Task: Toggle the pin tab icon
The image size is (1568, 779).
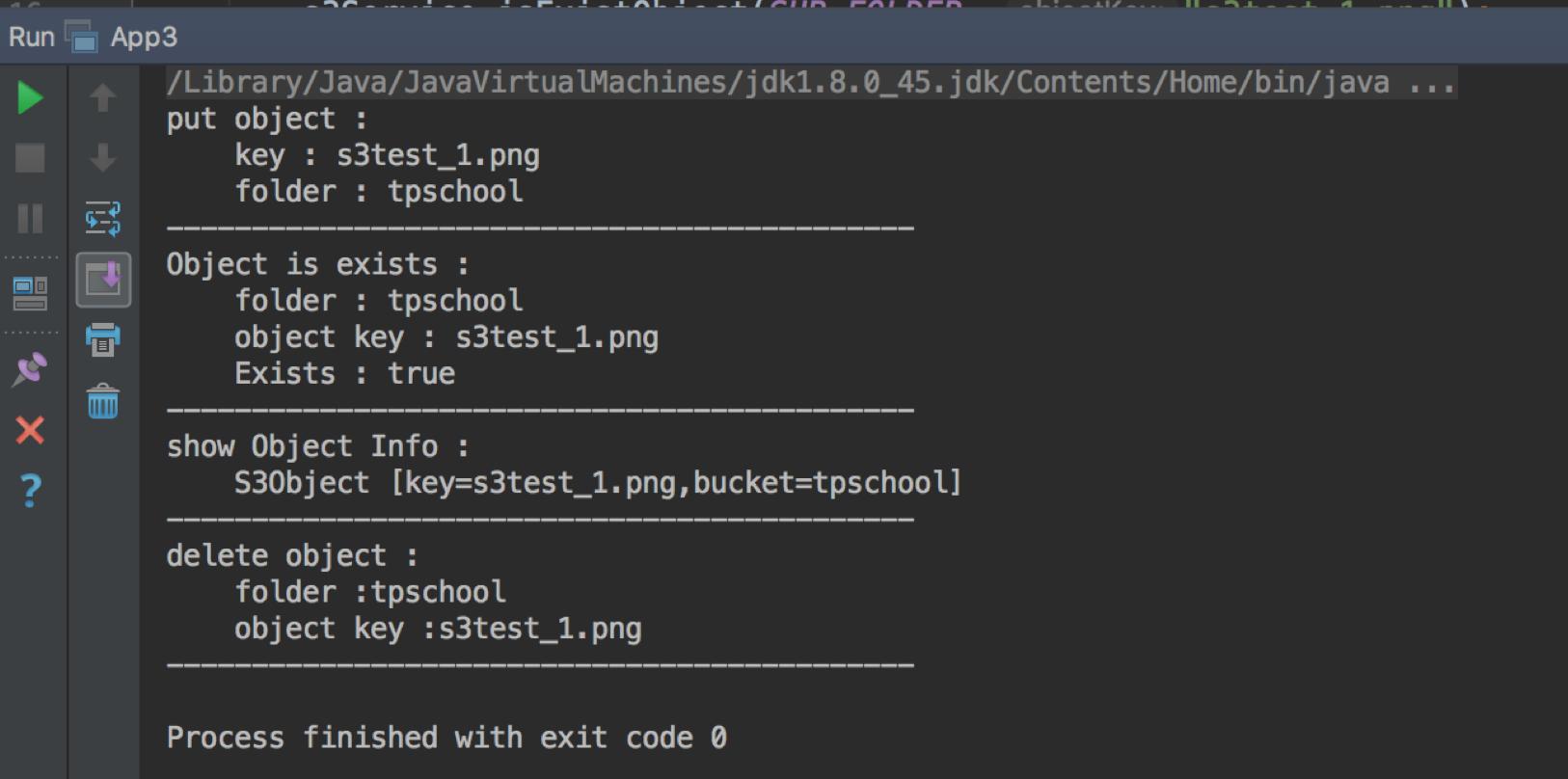Action: (x=30, y=368)
